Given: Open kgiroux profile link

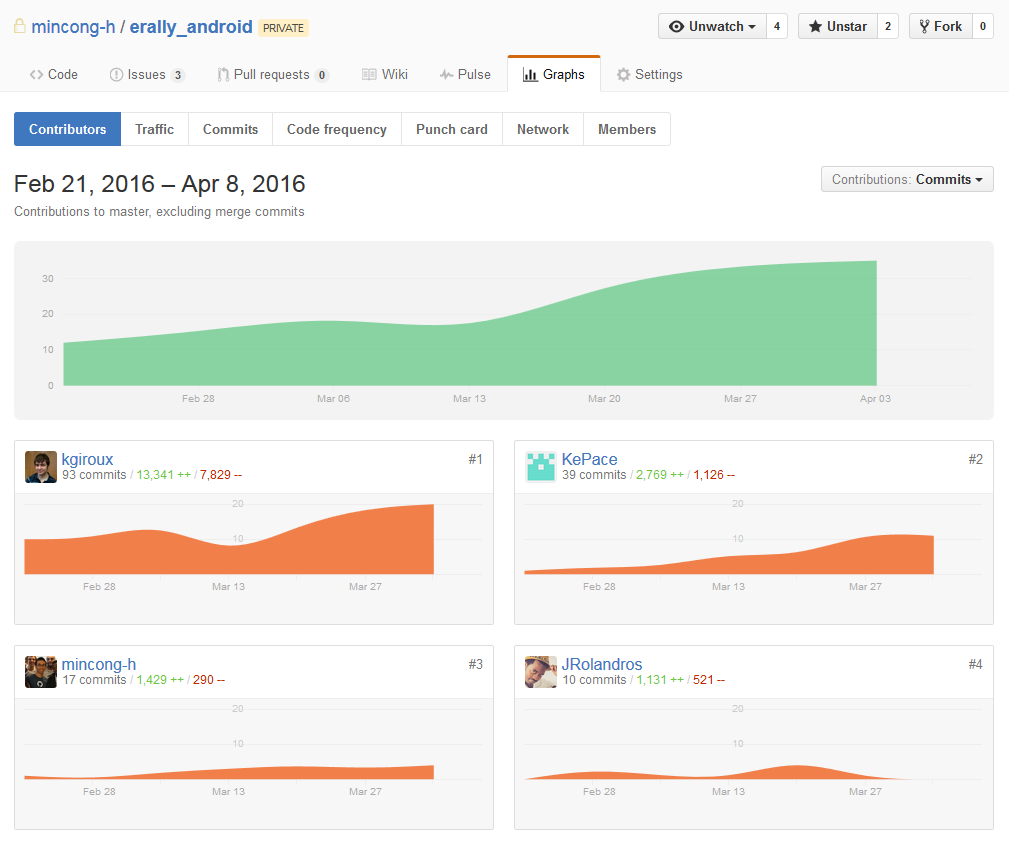Looking at the screenshot, I should click(x=88, y=460).
